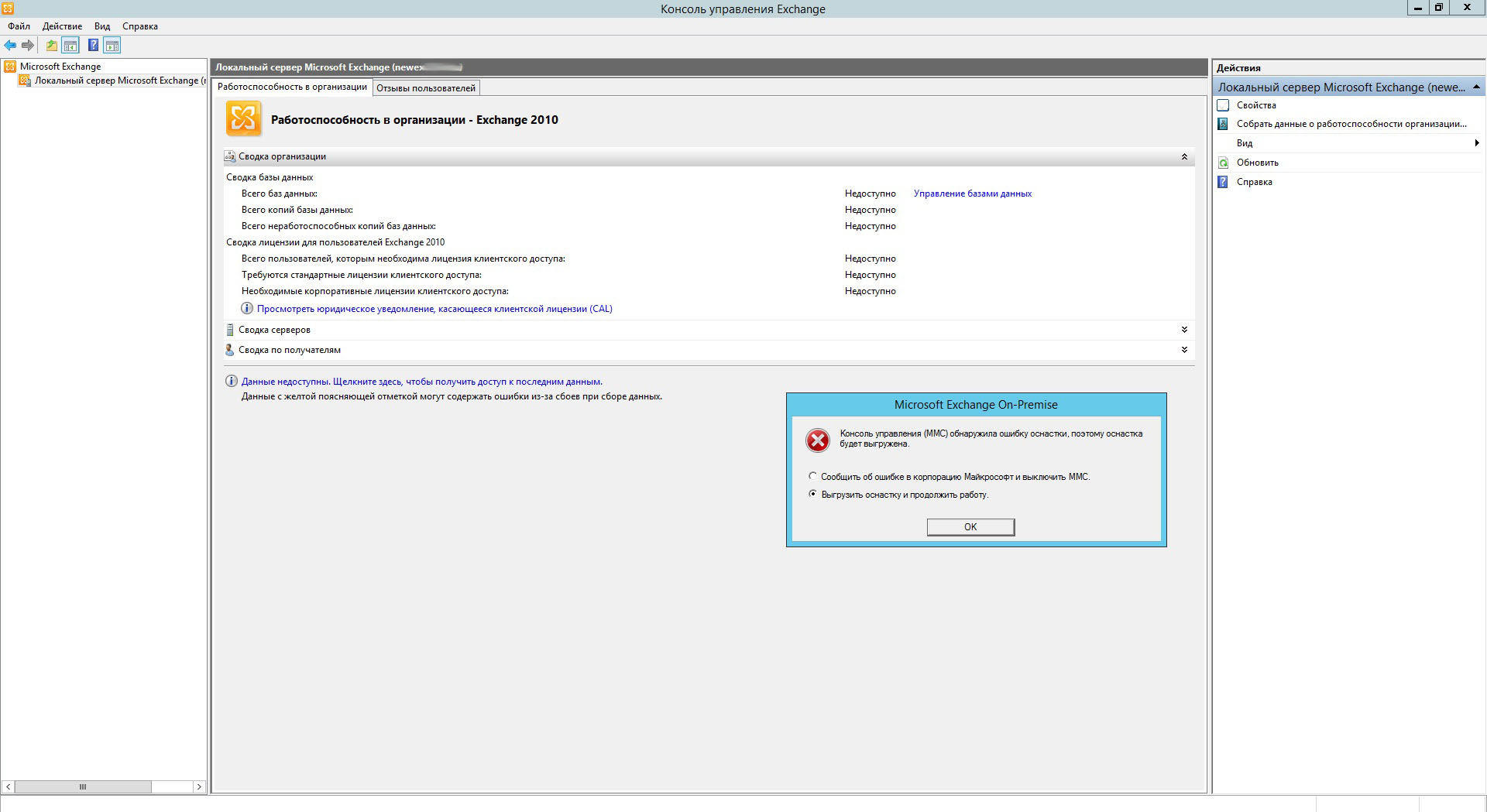Select the Microsoft Exchange tree node
The height and width of the screenshot is (812, 1487).
(x=60, y=67)
